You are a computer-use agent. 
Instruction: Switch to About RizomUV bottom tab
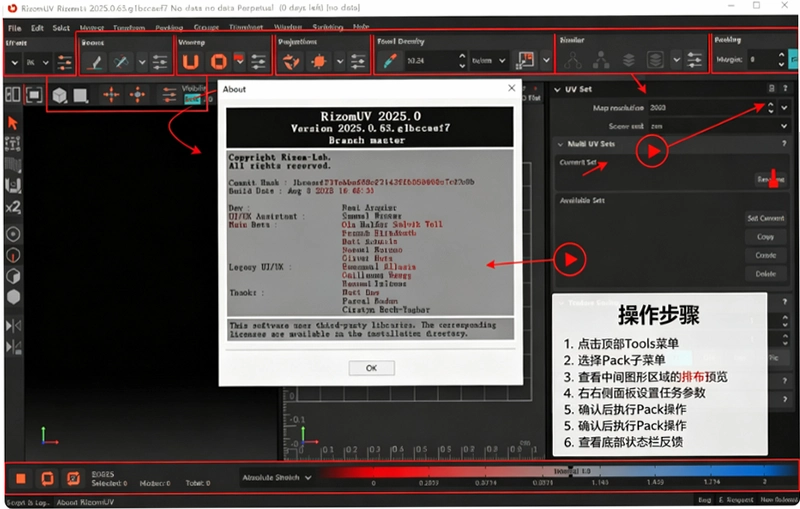(85, 502)
